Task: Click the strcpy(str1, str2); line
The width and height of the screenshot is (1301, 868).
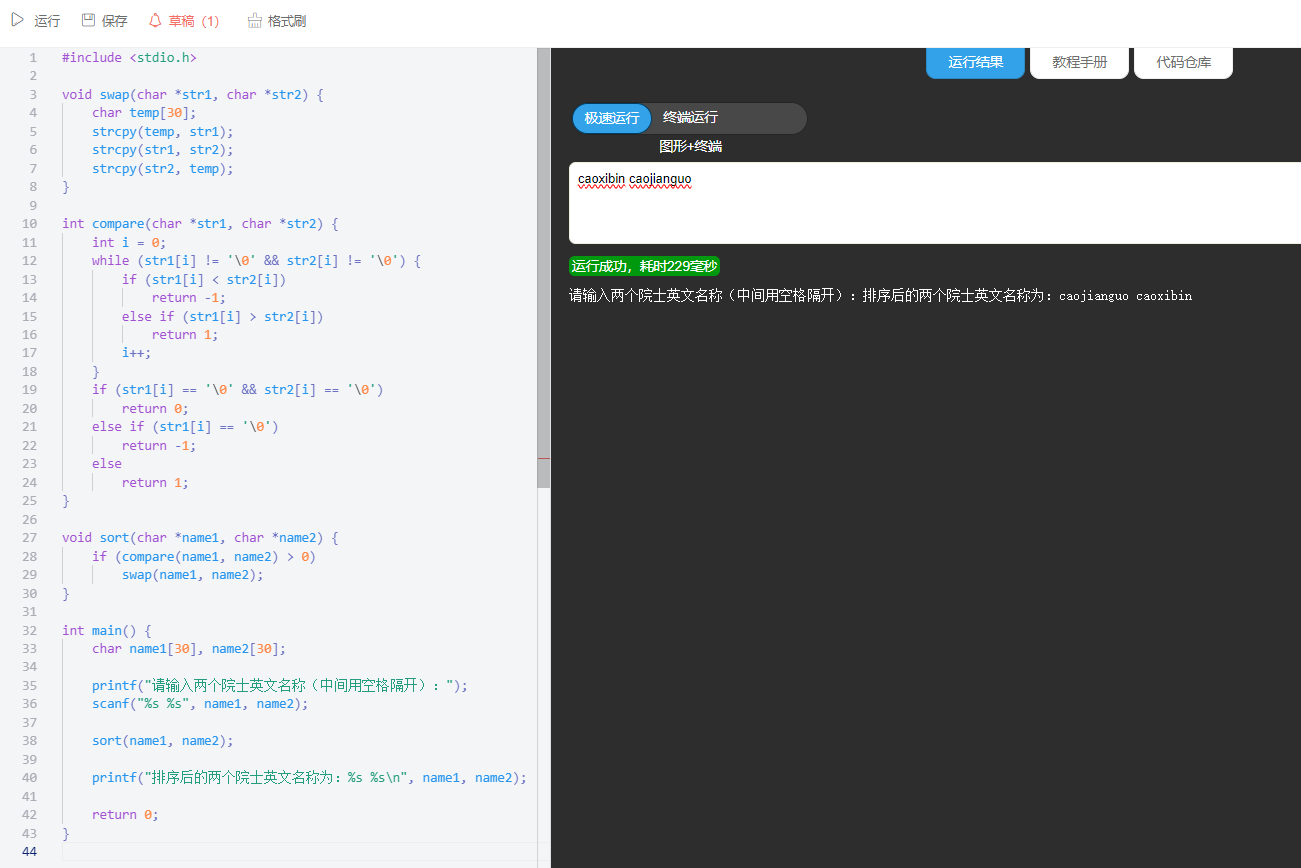Action: pos(162,150)
